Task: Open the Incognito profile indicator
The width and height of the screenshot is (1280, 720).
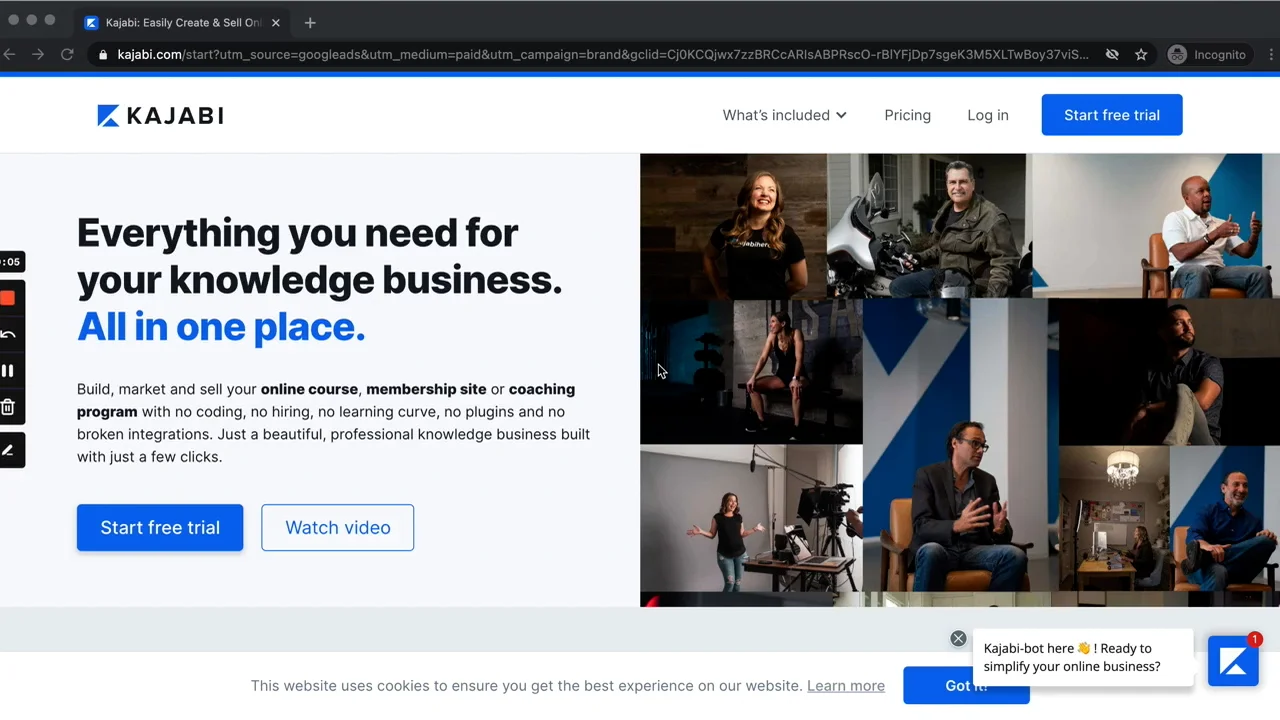Action: click(x=1207, y=55)
